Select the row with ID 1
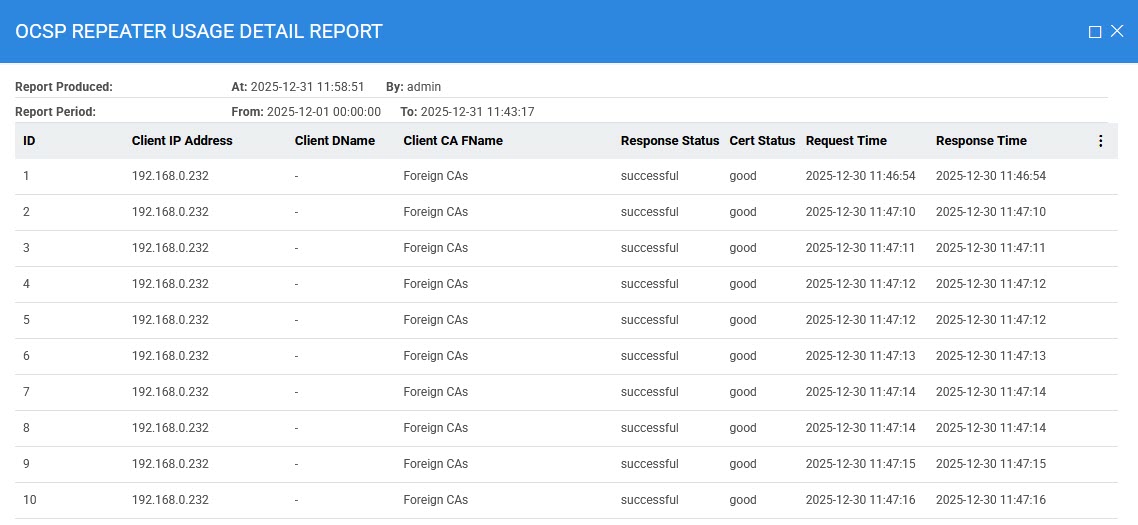This screenshot has width=1138, height=525. coord(27,176)
